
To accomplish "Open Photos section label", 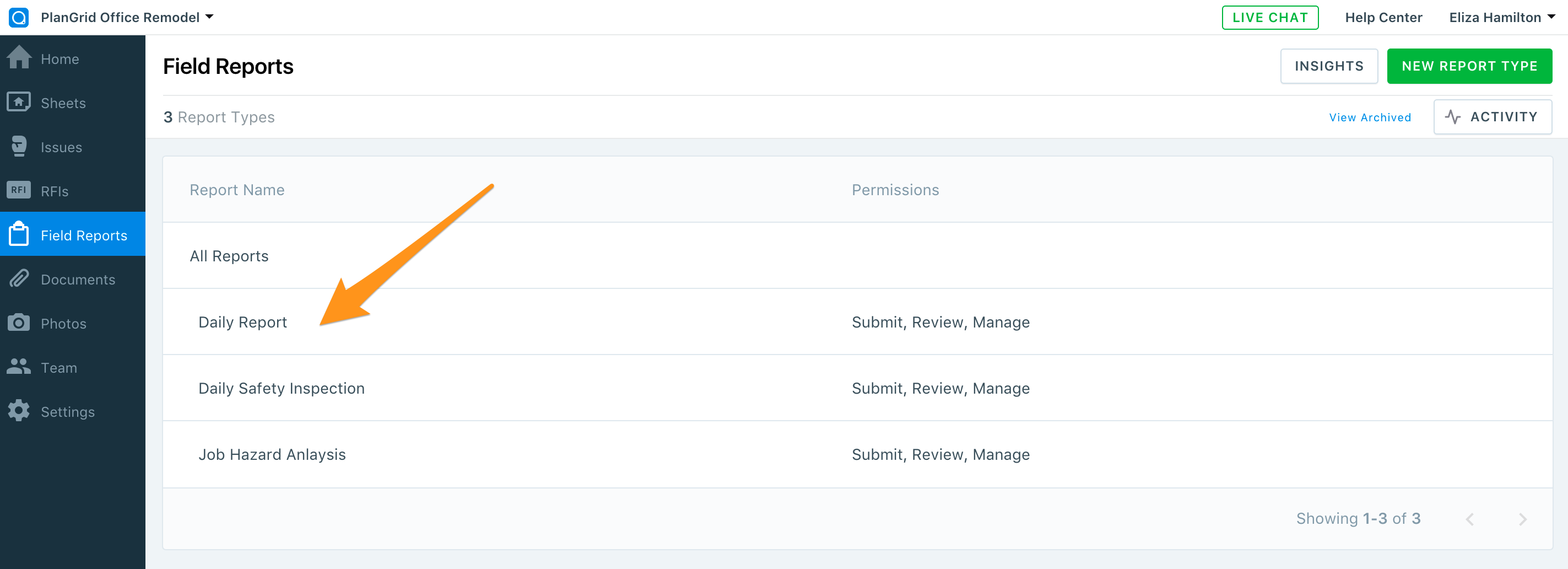I will 63,324.
